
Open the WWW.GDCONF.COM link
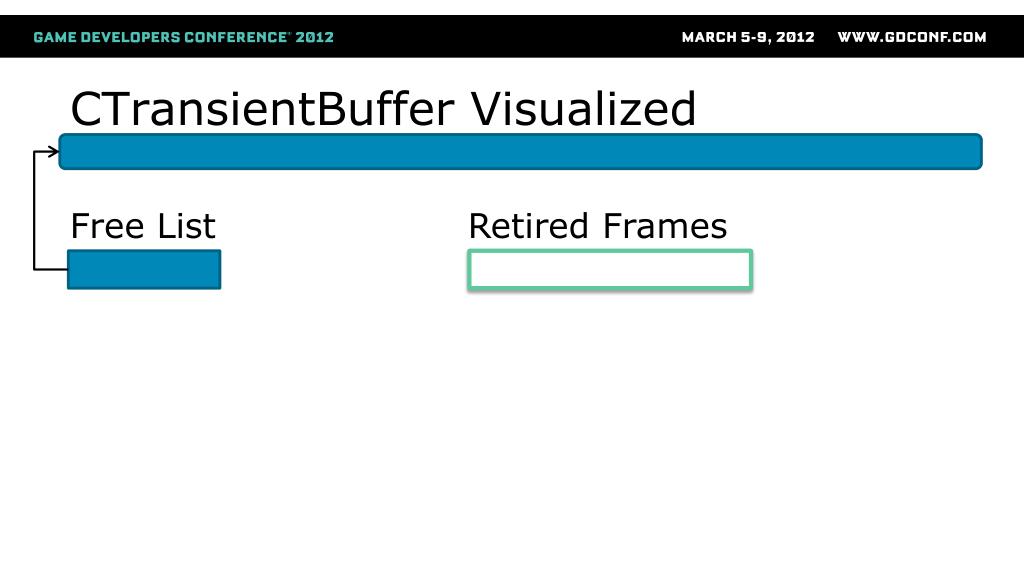(911, 37)
